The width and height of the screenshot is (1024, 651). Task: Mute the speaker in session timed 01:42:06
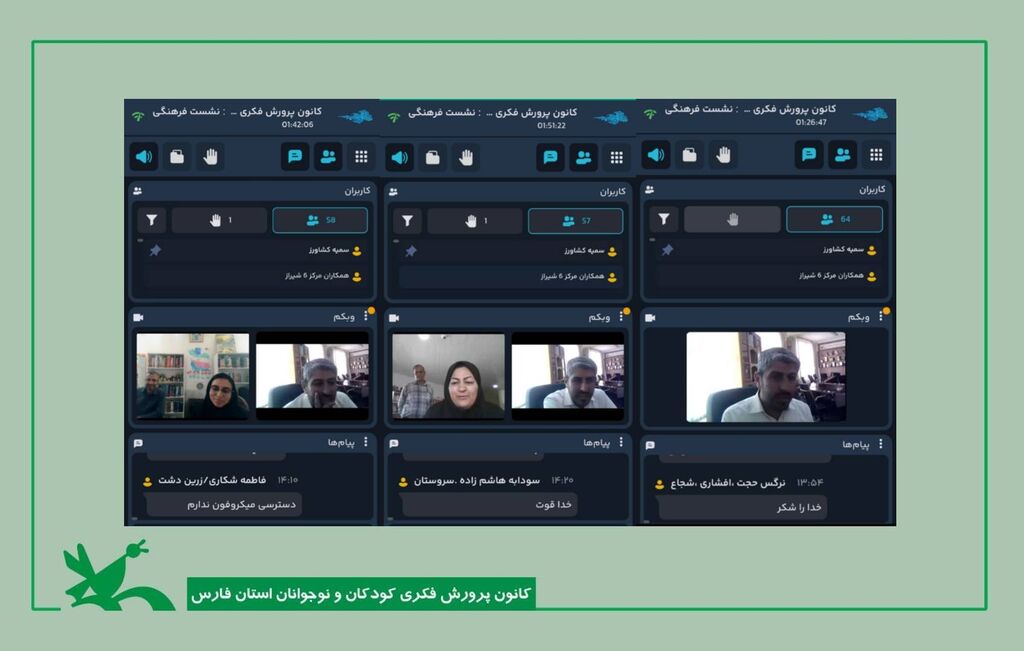point(144,157)
